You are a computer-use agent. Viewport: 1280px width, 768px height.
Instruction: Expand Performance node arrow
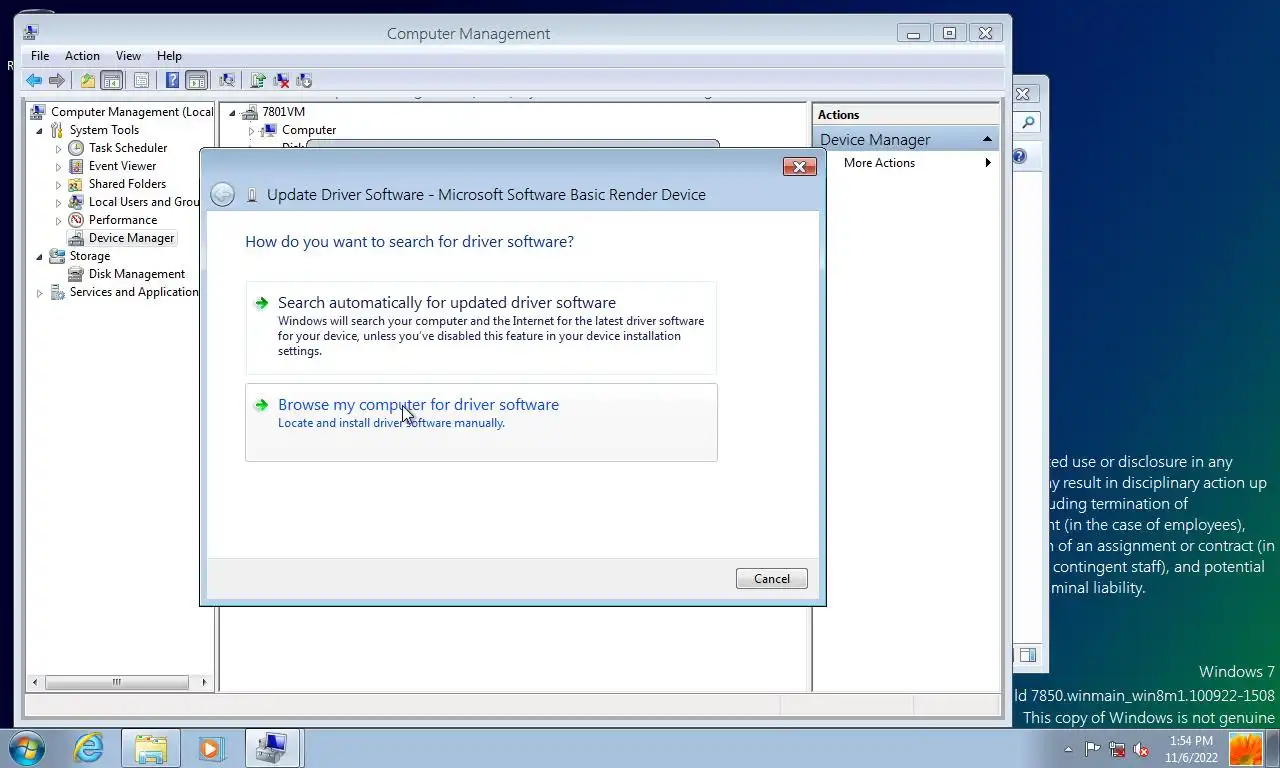[58, 220]
